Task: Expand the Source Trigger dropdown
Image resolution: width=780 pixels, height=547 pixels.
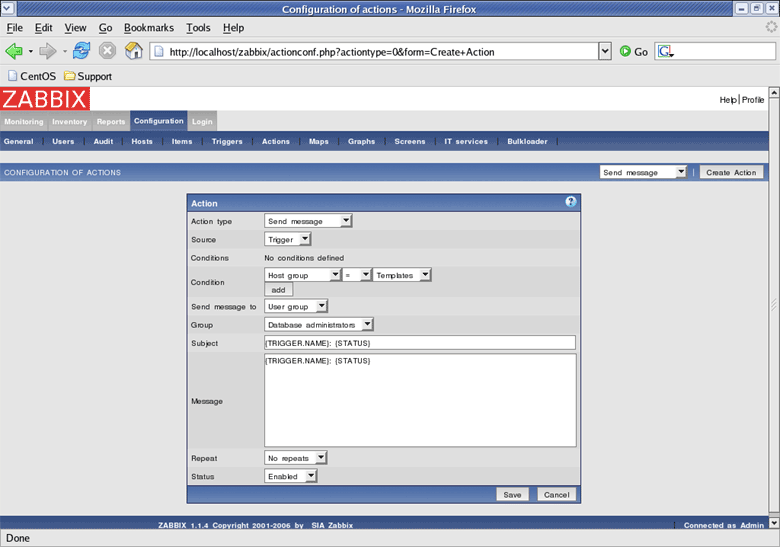Action: pyautogui.click(x=289, y=239)
